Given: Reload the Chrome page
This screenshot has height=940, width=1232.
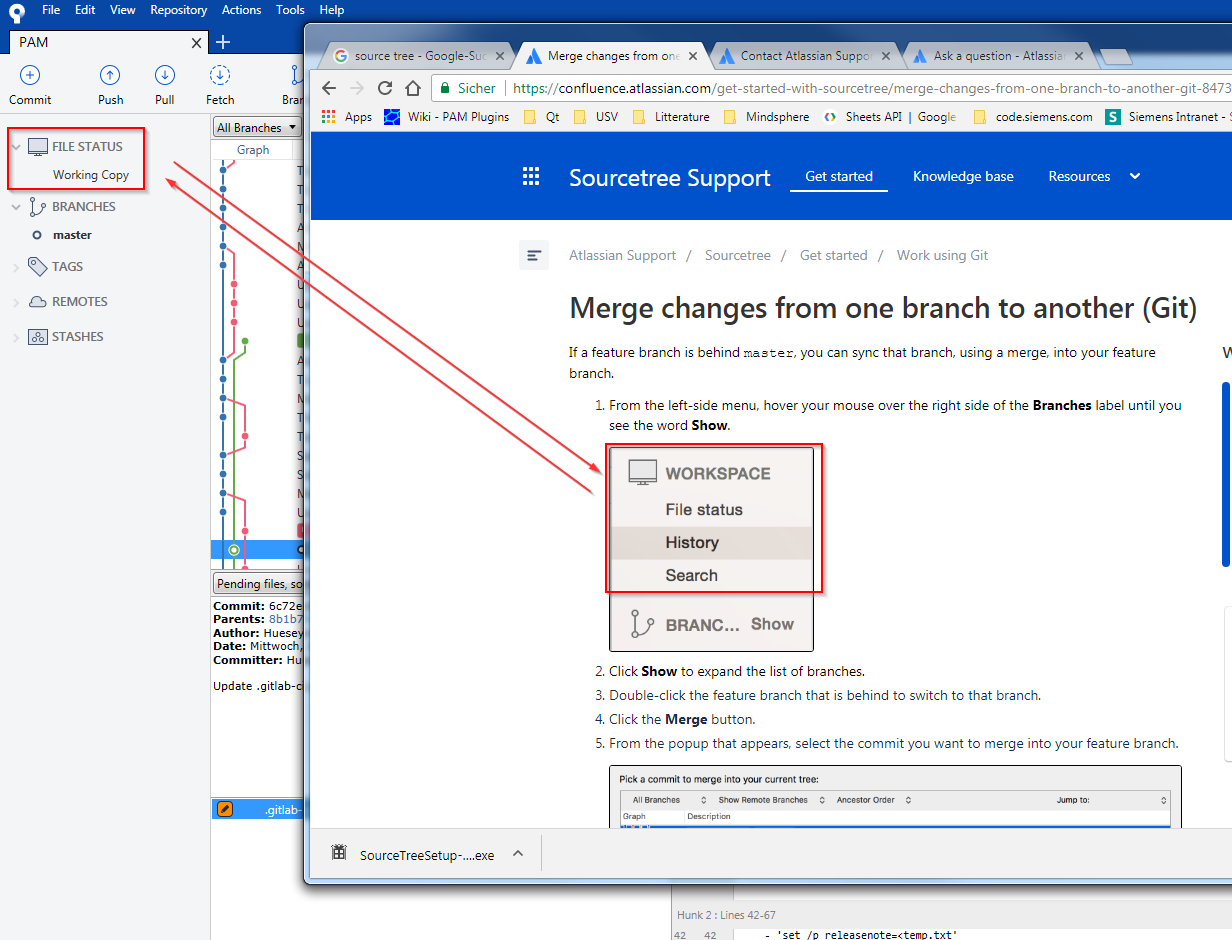Looking at the screenshot, I should (x=385, y=88).
